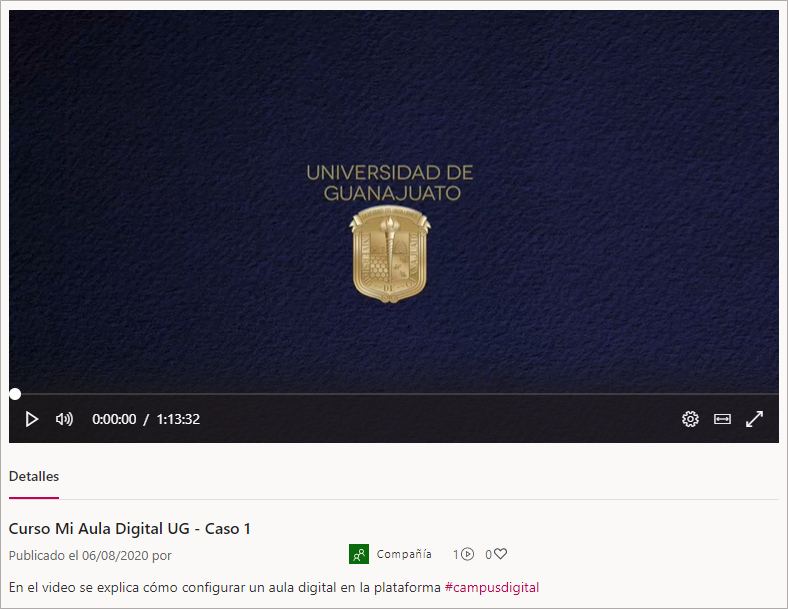Screen dimensions: 788x609
Task: Click the views count play icon
Action: 467,554
